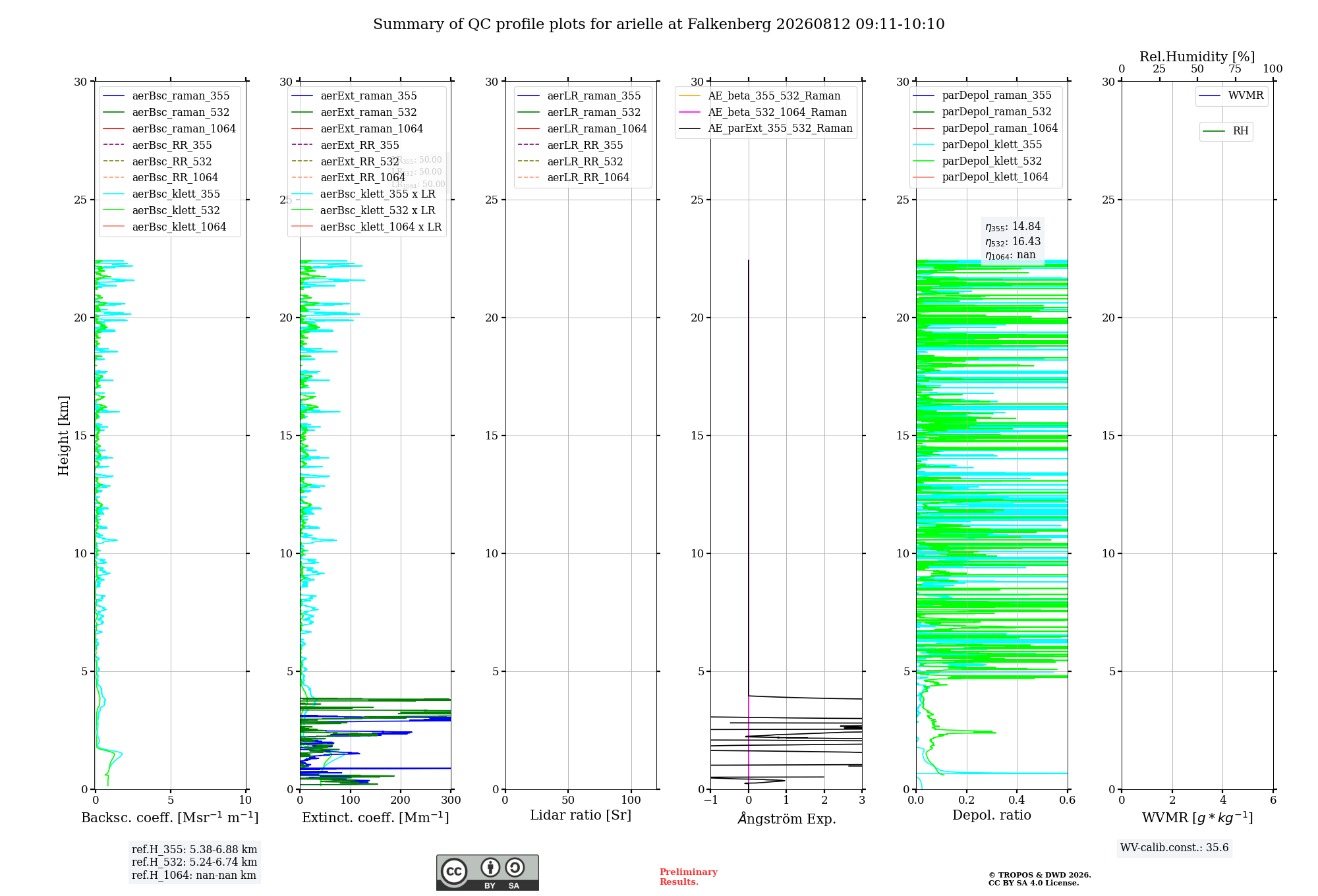1318x896 pixels.
Task: Select legend entry aerLR_RR_532
Action: (571, 162)
